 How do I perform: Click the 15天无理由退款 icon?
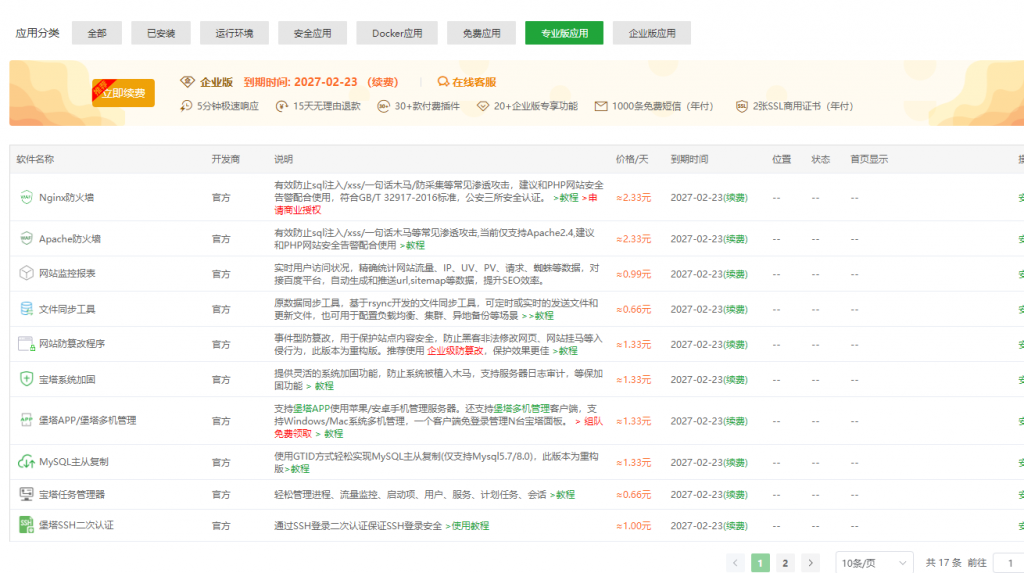click(x=281, y=106)
